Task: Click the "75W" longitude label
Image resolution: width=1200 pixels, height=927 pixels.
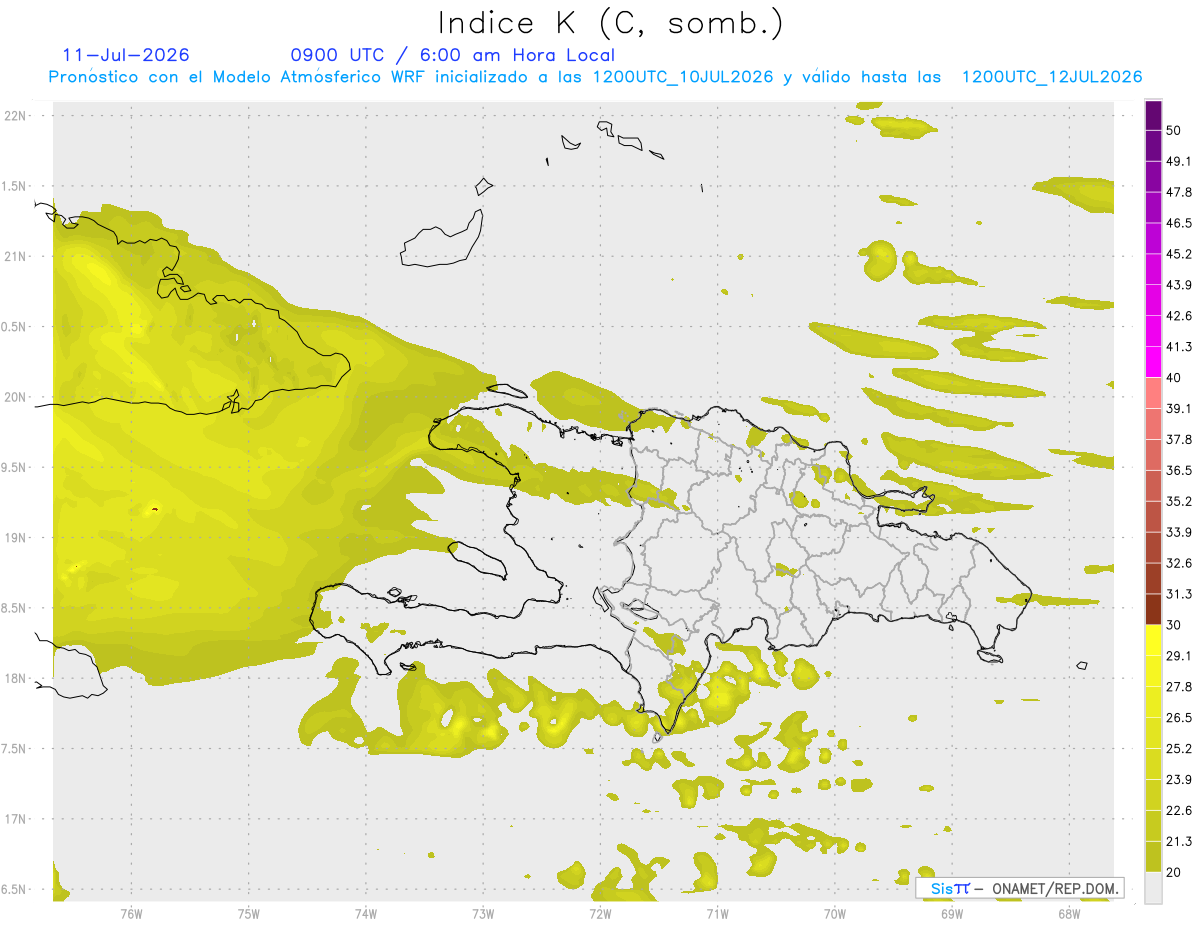Action: point(248,913)
